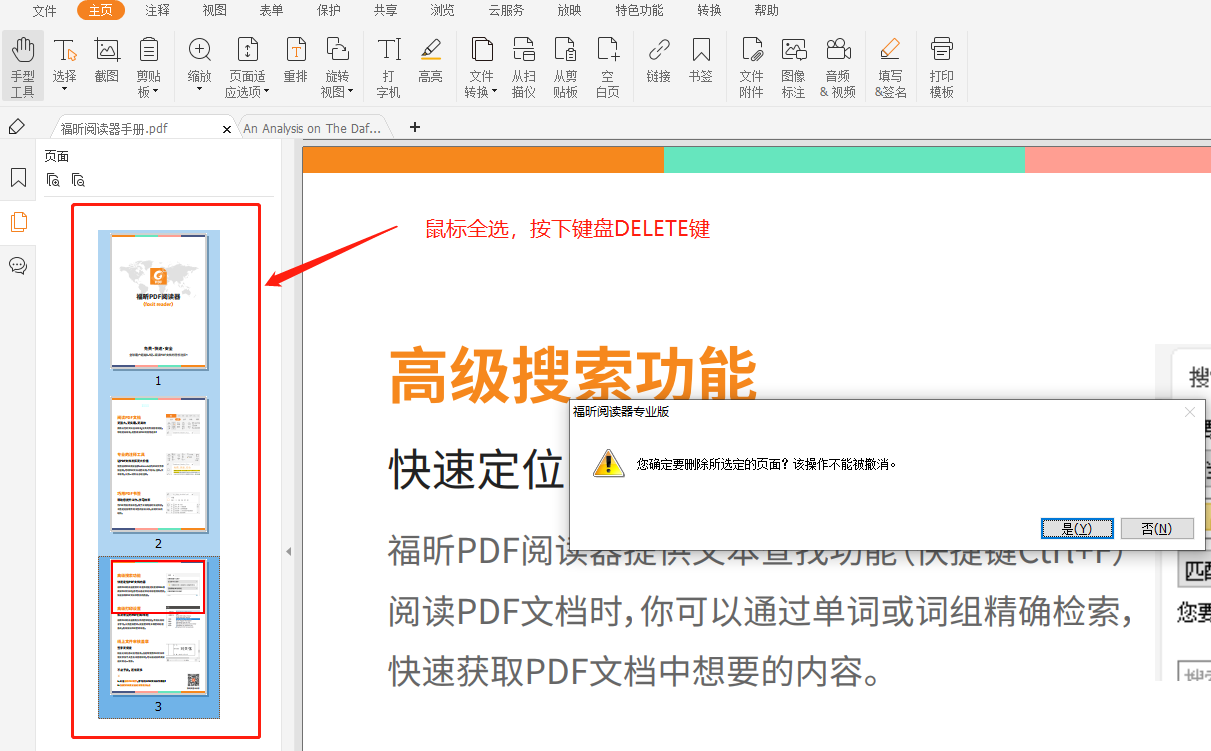Open the Slideshow (放映) ribbon tab

click(x=569, y=11)
